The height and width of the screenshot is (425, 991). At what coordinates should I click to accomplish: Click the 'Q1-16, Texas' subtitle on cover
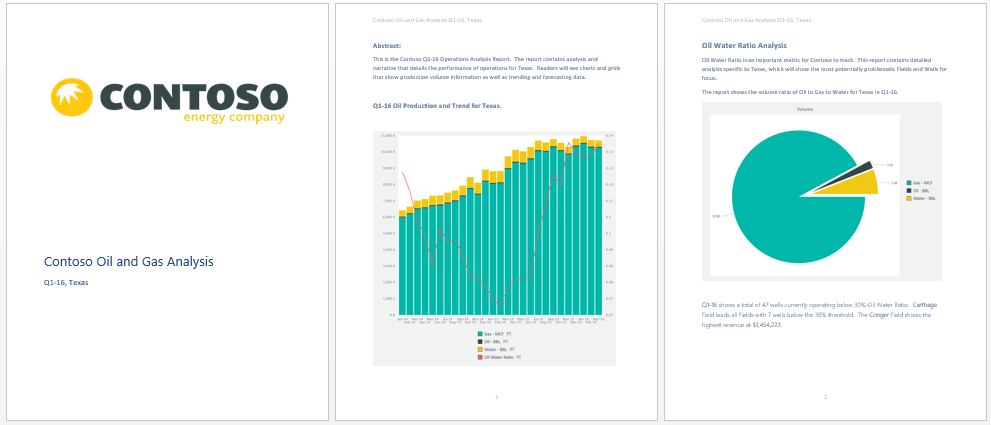tap(66, 283)
